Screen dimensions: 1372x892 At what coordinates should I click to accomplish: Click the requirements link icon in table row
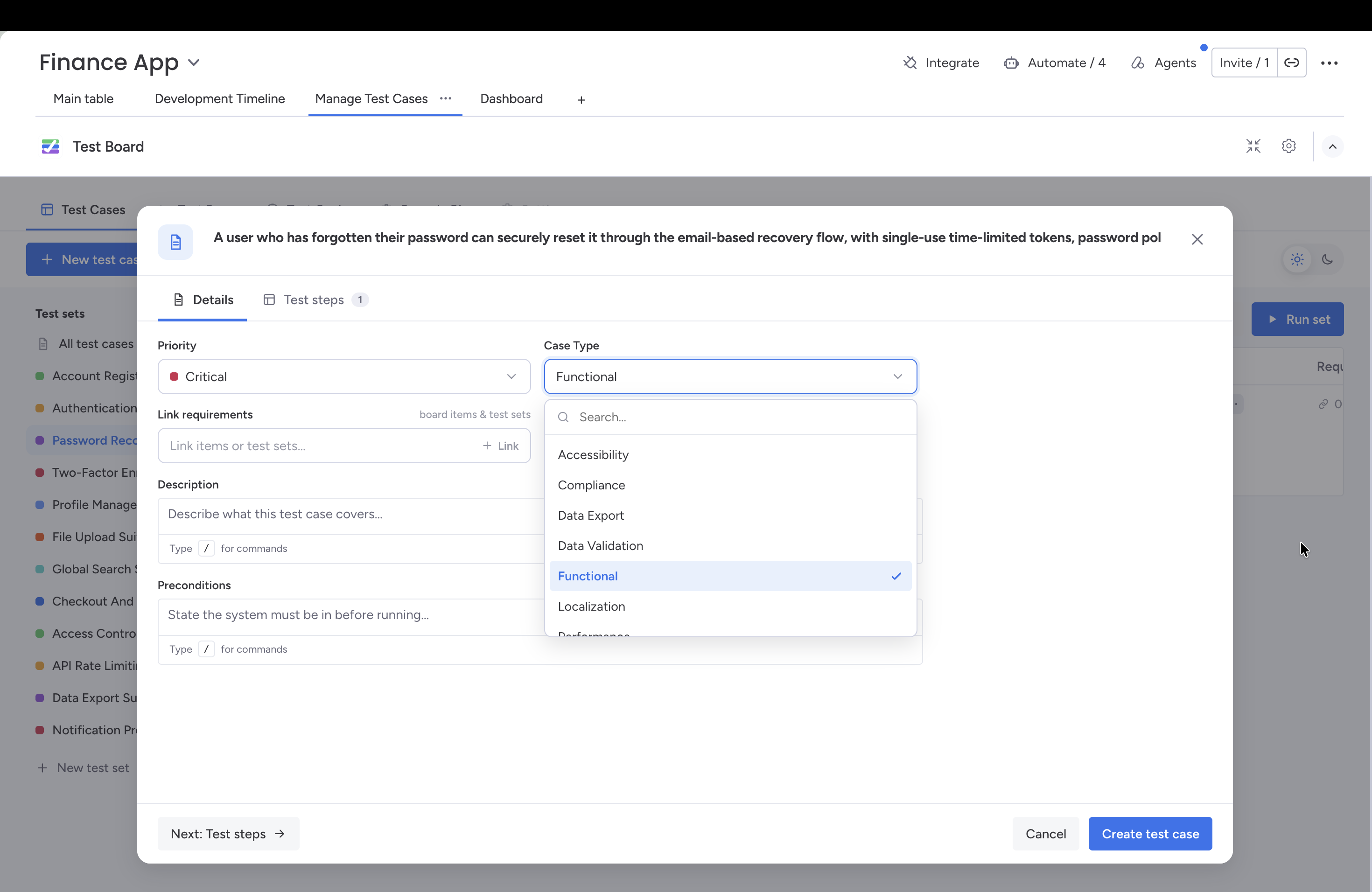point(1323,404)
